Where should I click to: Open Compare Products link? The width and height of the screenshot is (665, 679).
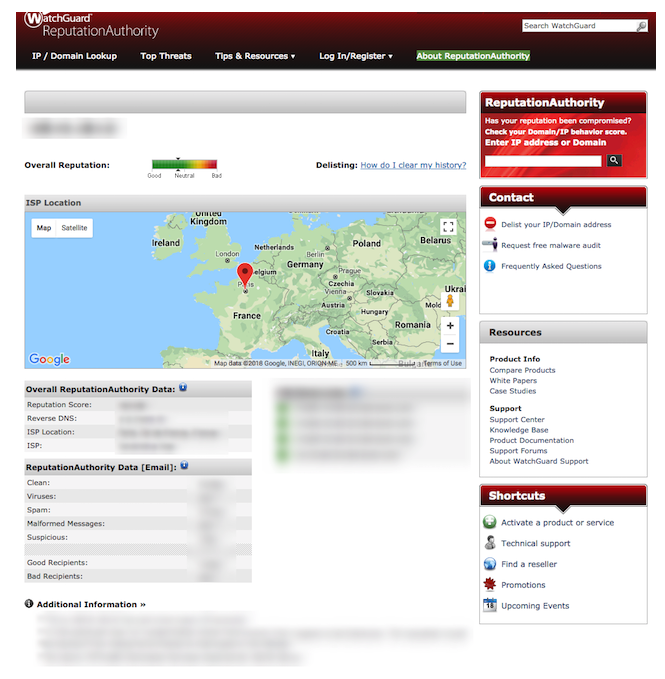[522, 370]
